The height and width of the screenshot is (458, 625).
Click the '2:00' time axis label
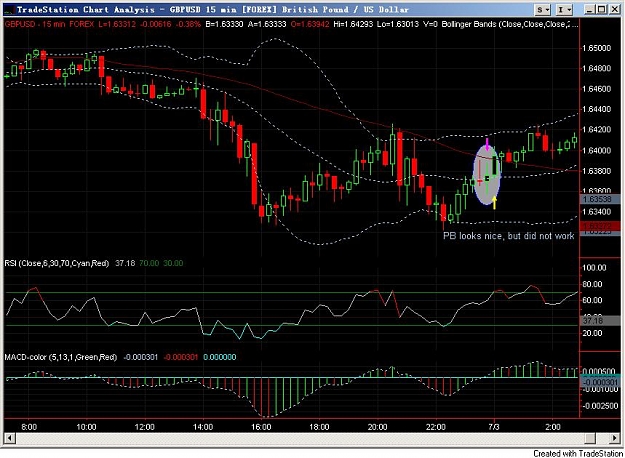click(552, 427)
